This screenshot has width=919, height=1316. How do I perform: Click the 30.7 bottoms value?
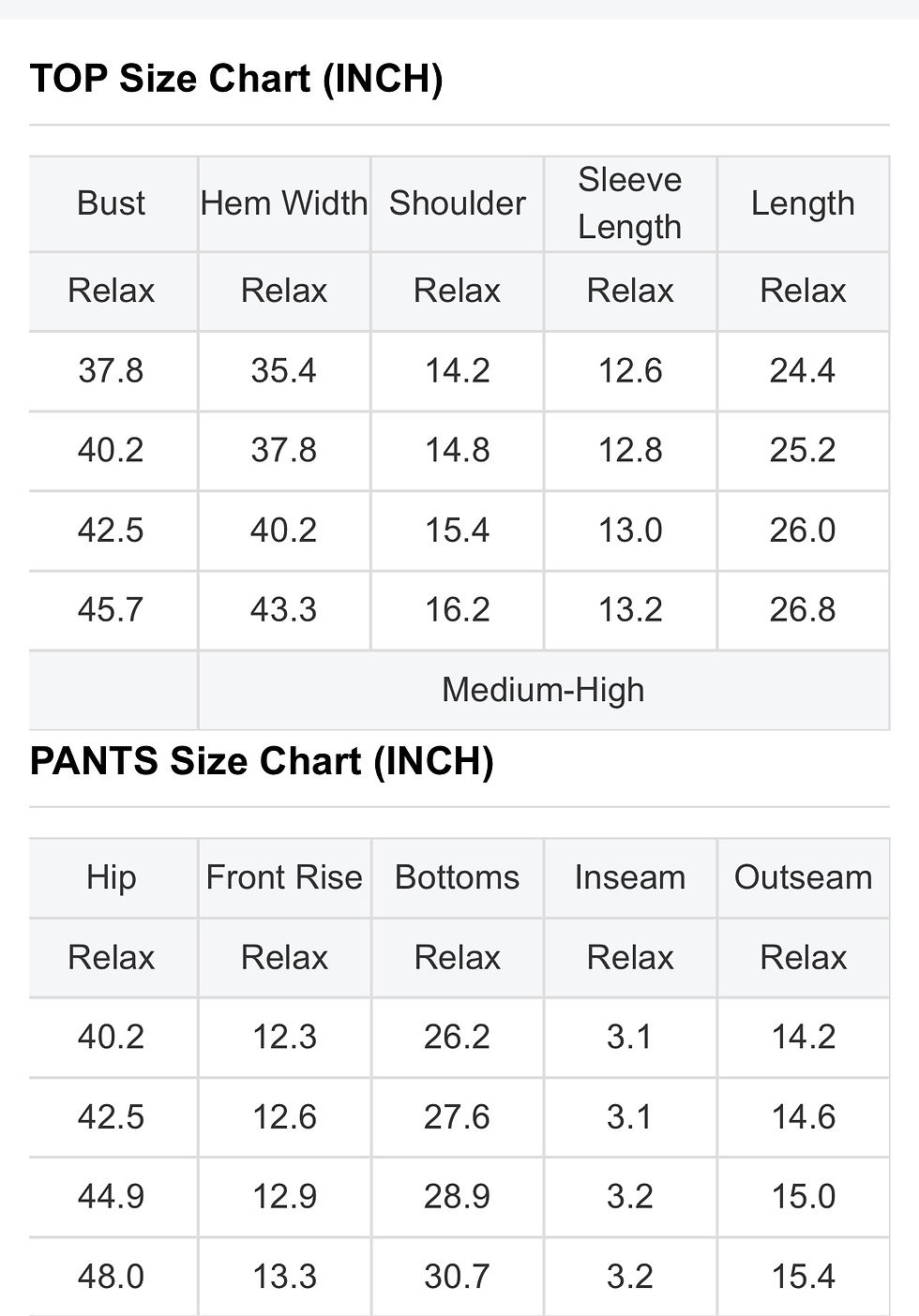tap(458, 1277)
